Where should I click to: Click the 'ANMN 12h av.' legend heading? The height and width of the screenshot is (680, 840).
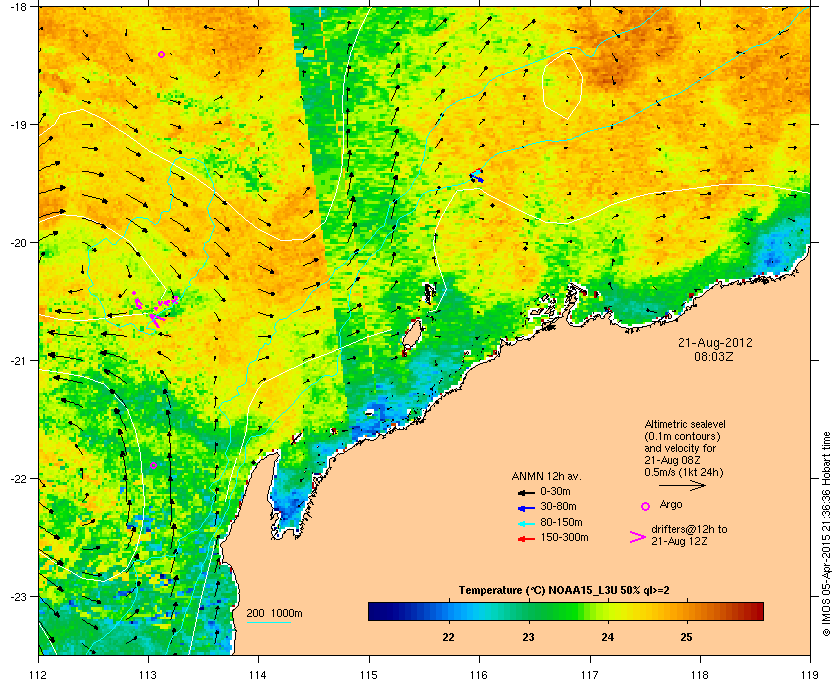(x=546, y=476)
